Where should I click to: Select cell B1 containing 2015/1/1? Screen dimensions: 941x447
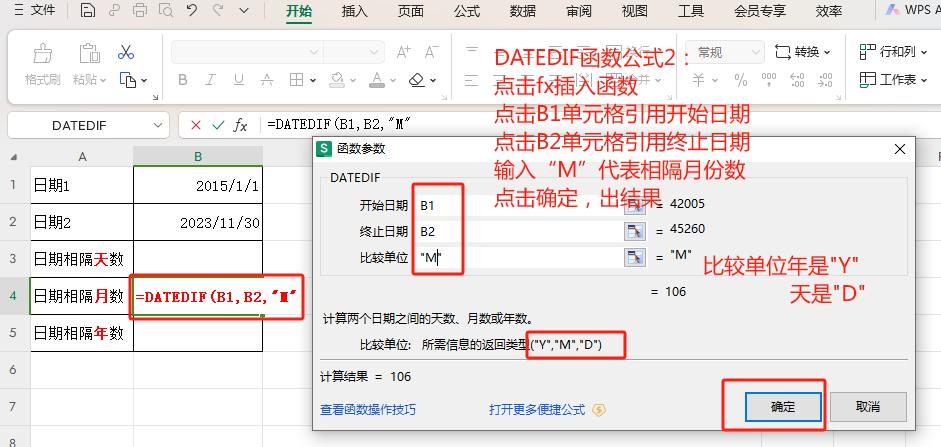198,185
